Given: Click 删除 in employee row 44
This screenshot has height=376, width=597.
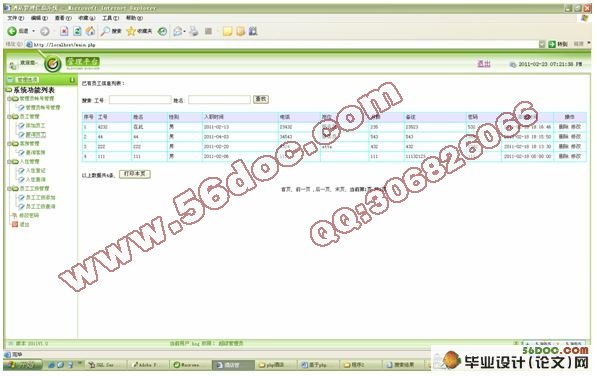Looking at the screenshot, I should pyautogui.click(x=563, y=137).
